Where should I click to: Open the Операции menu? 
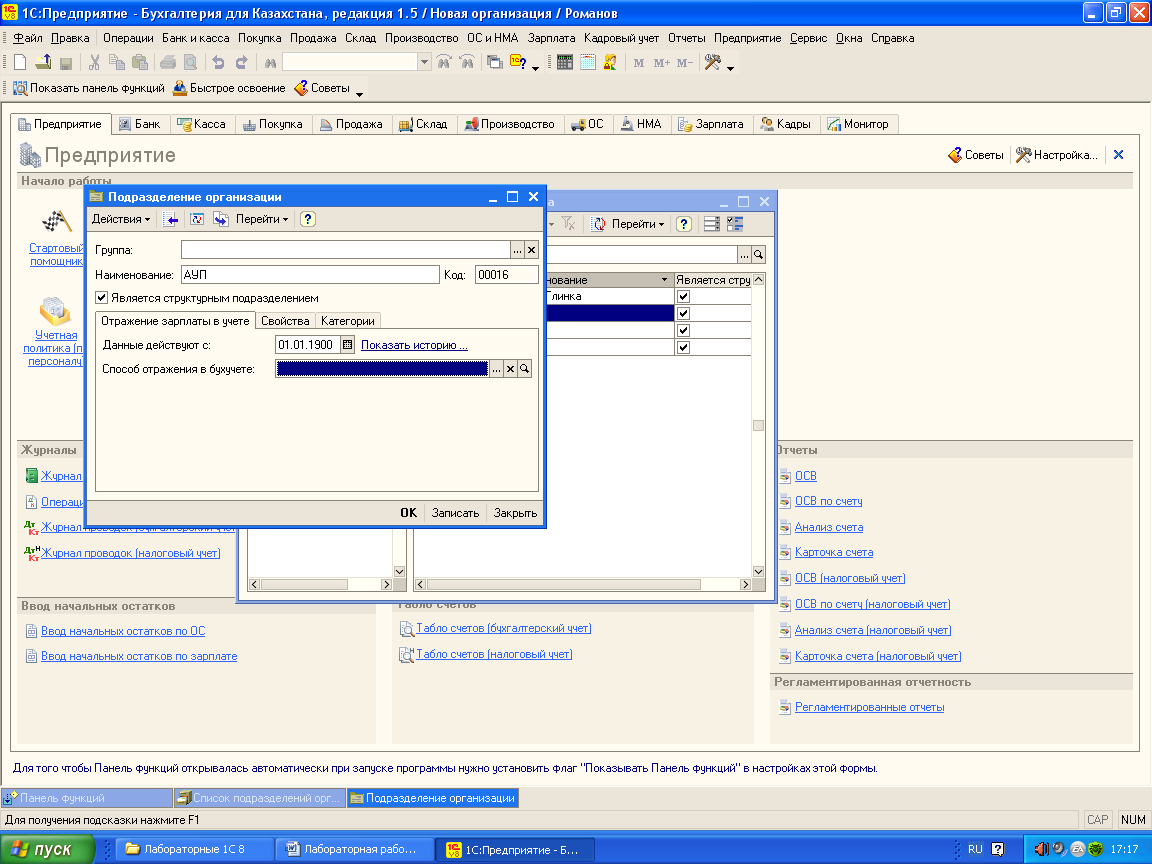(x=128, y=38)
